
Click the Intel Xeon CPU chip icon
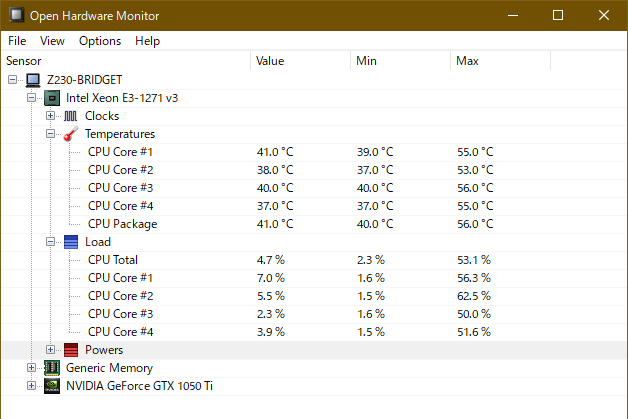coord(52,98)
